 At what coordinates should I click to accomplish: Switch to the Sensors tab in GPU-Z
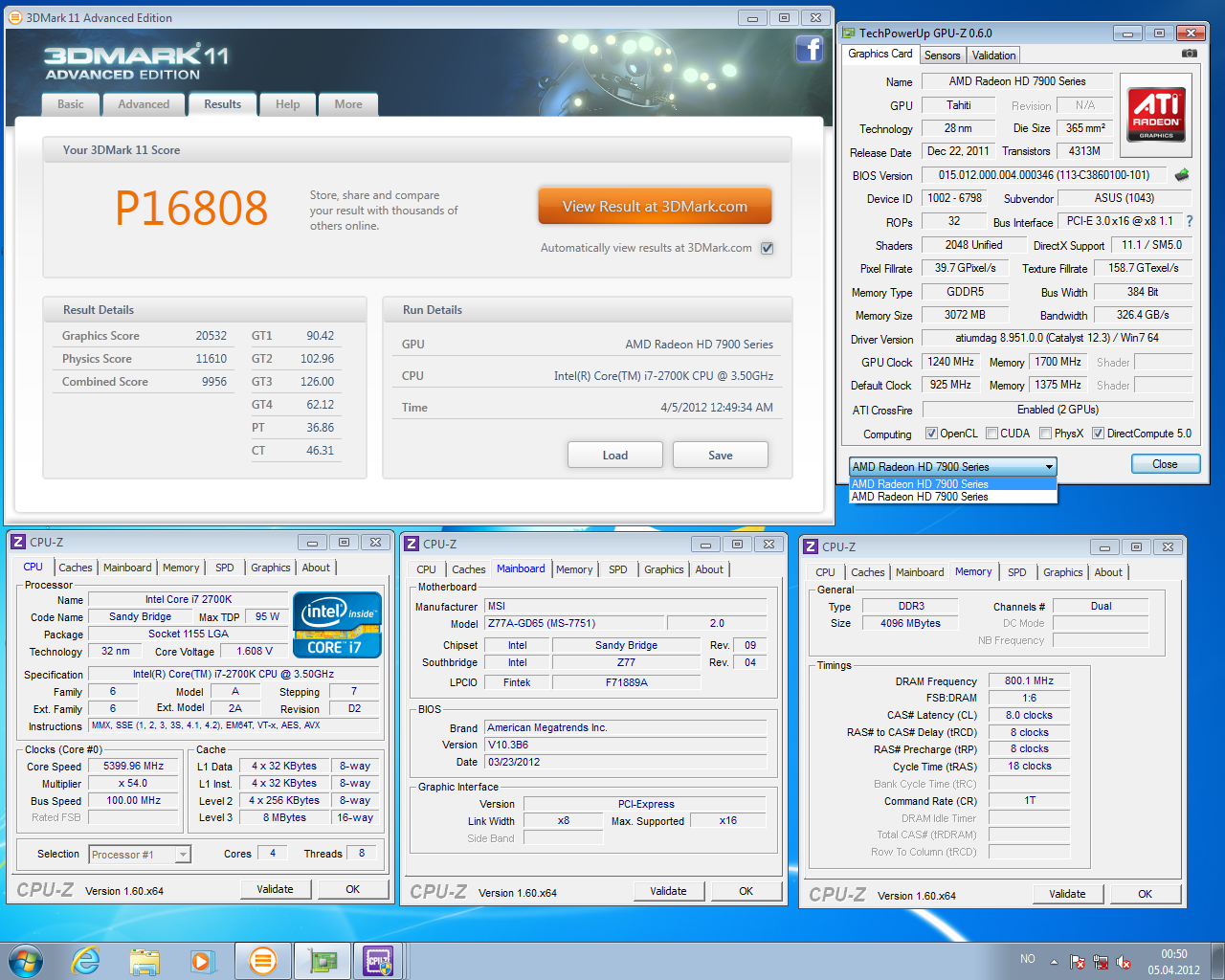942,56
